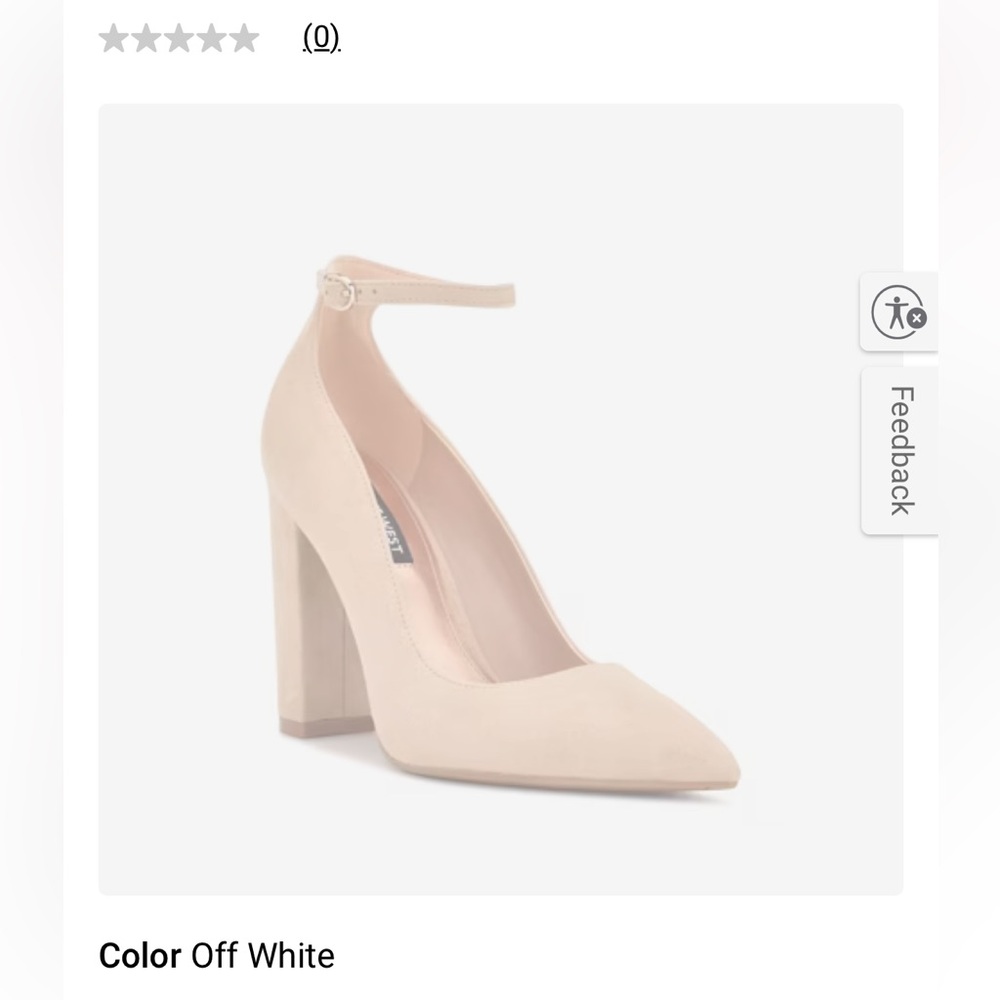
Task: Click the fourth star icon
Action: pos(212,38)
